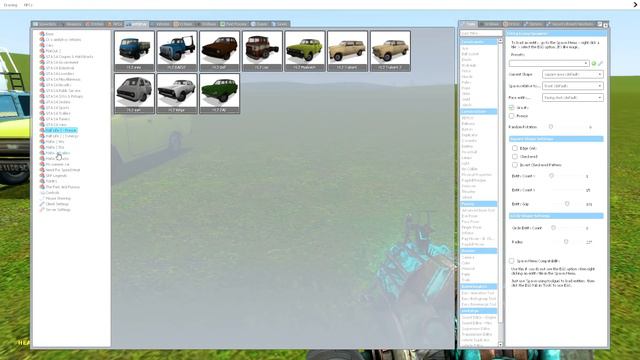
Task: Click wrench icon beside Server Settings
Action: [42, 210]
